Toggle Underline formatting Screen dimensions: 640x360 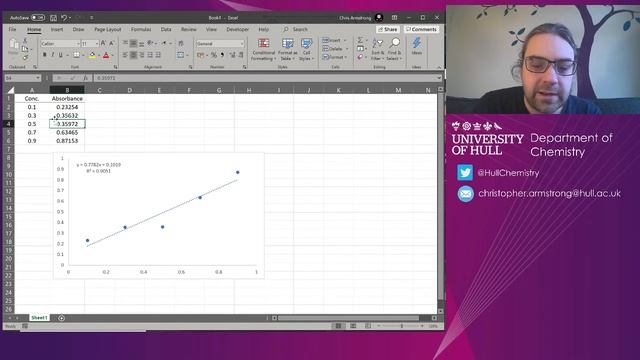61,55
